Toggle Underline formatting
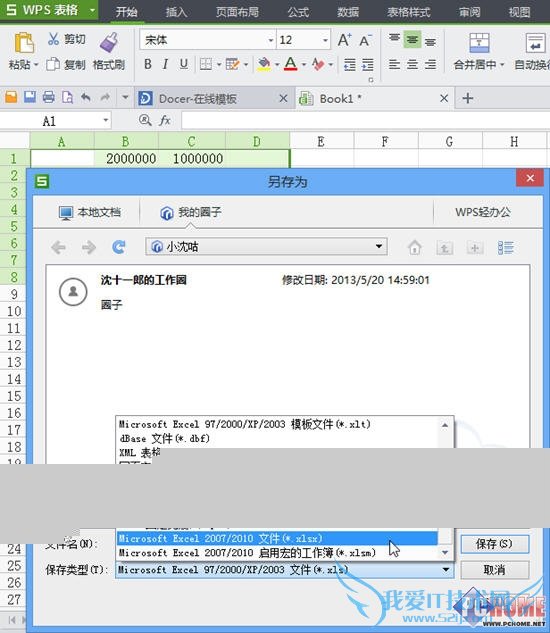Image resolution: width=550 pixels, height=633 pixels. [184, 64]
